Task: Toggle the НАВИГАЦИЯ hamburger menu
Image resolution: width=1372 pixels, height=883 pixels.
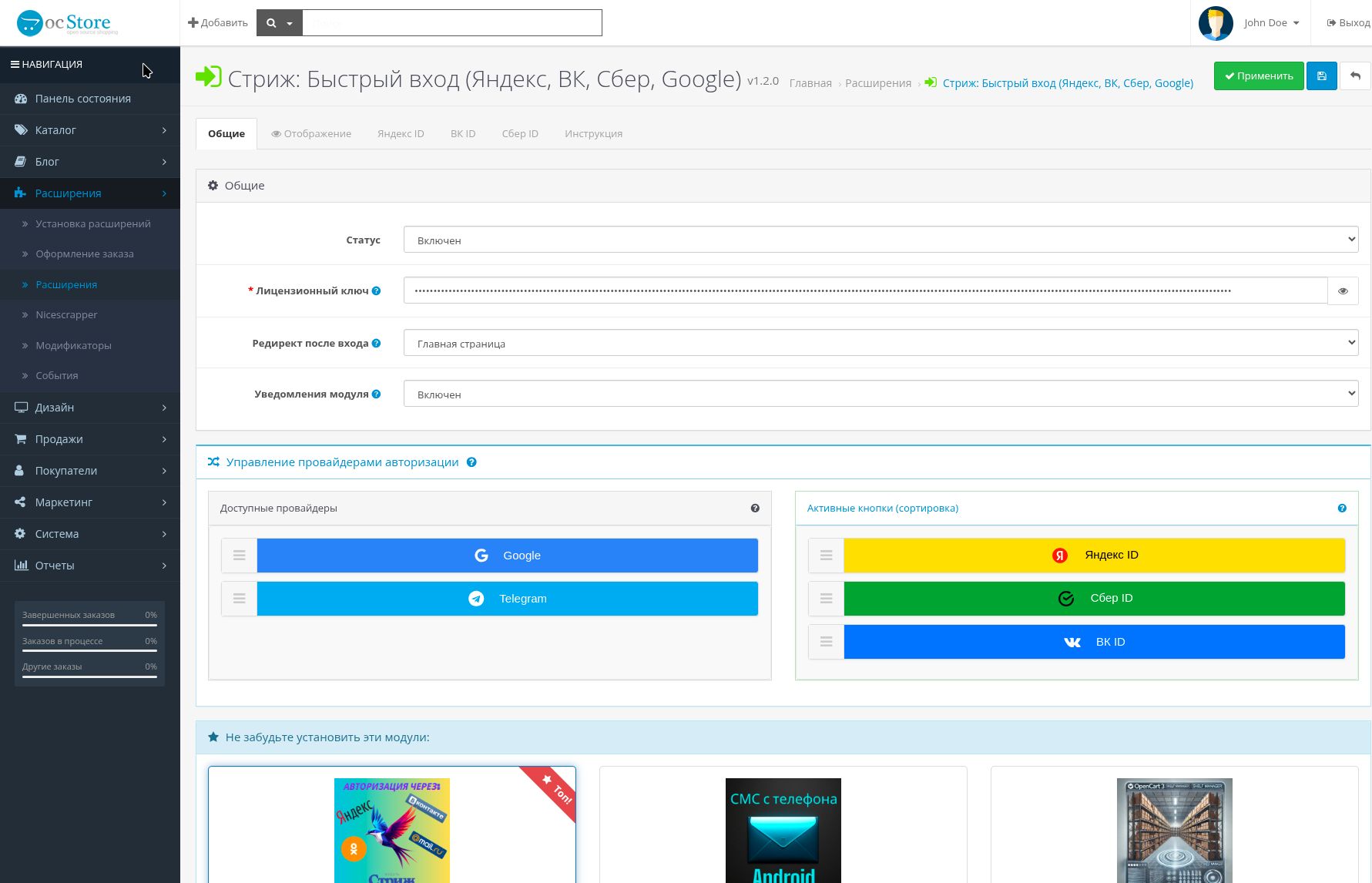Action: (x=46, y=64)
